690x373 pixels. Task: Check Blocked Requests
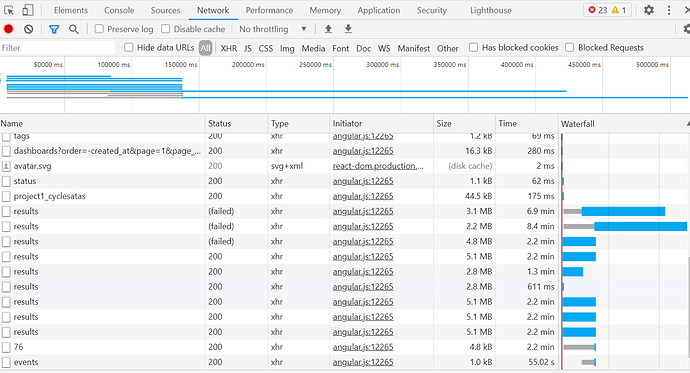pyautogui.click(x=569, y=48)
